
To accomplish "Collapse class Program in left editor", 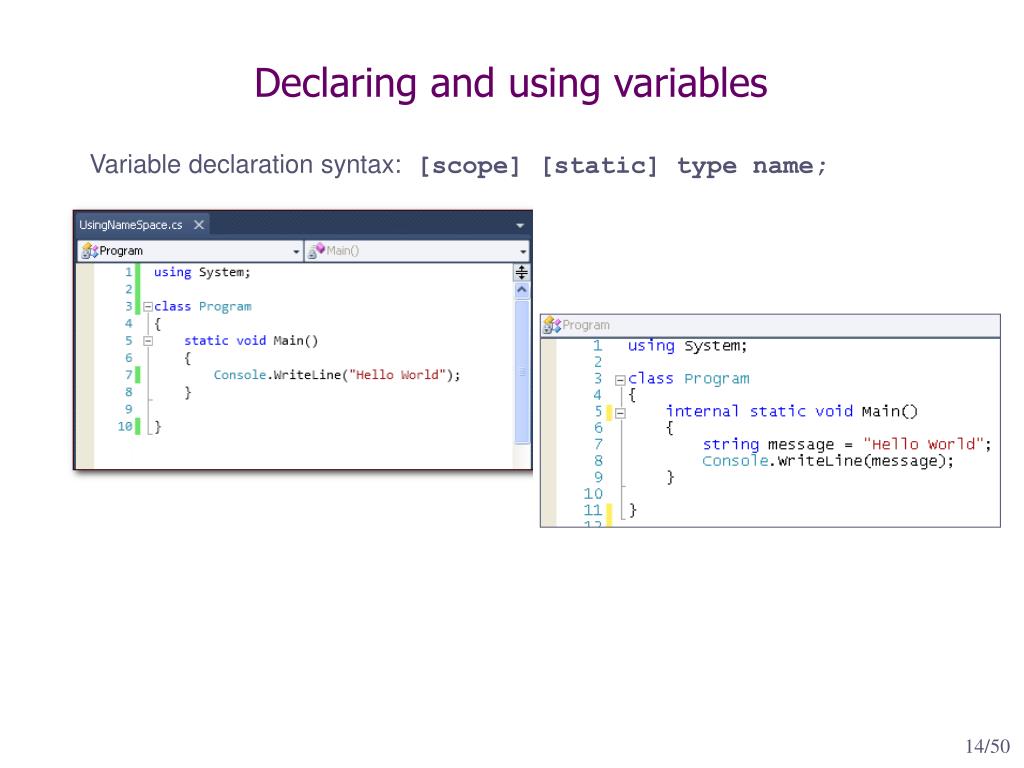I will (148, 306).
